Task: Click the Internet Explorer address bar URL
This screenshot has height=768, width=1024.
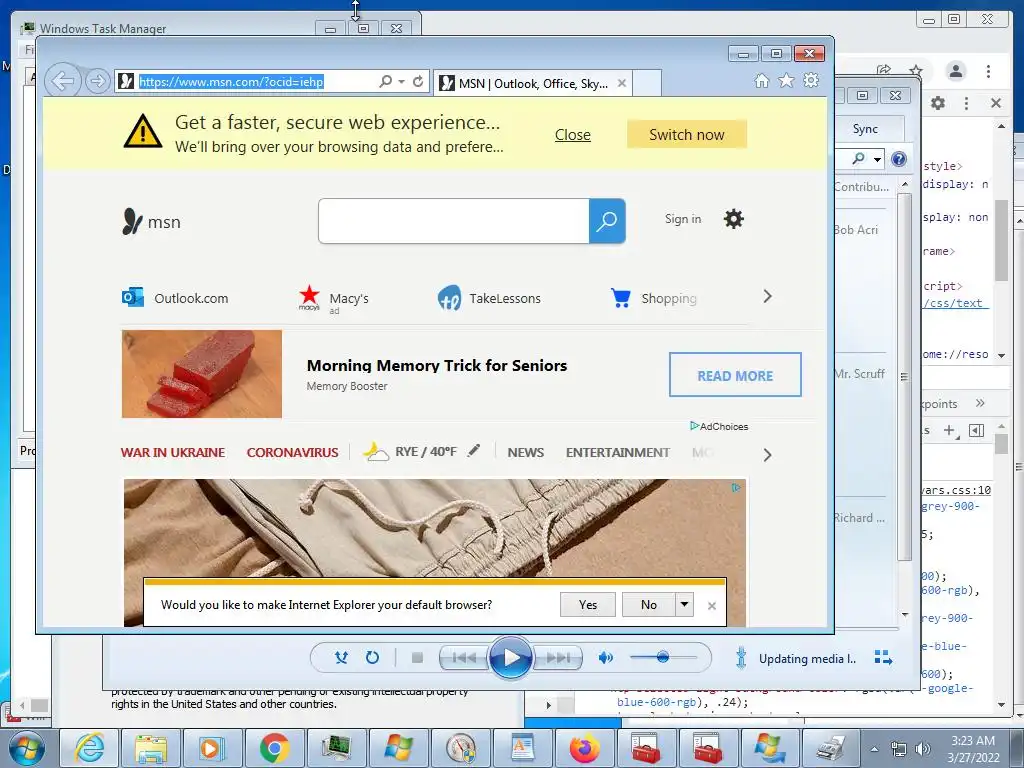Action: 231,82
